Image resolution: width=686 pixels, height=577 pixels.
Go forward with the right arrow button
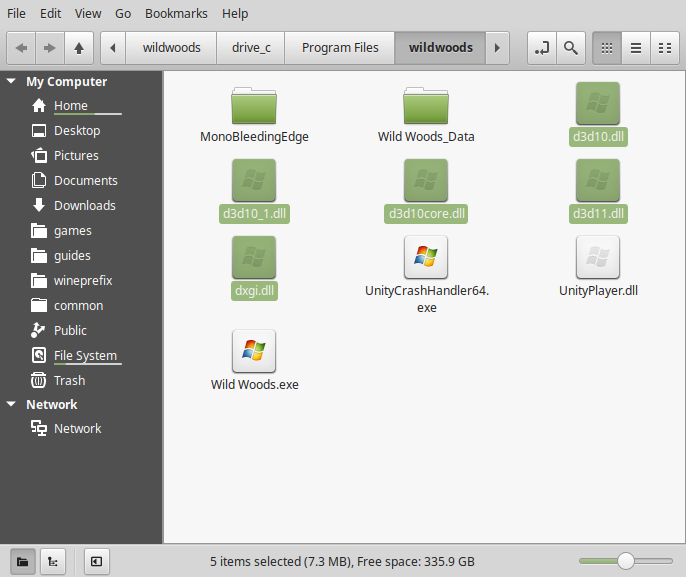(50, 48)
